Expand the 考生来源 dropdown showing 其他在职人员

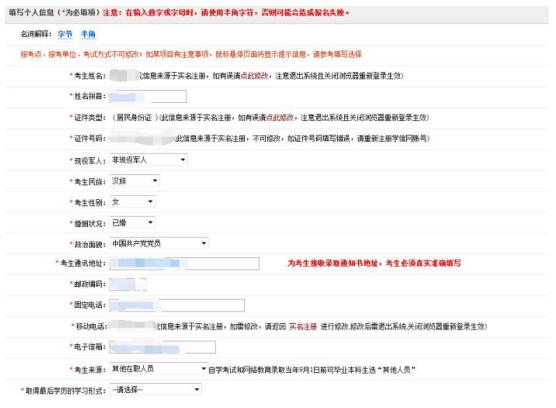click(159, 369)
